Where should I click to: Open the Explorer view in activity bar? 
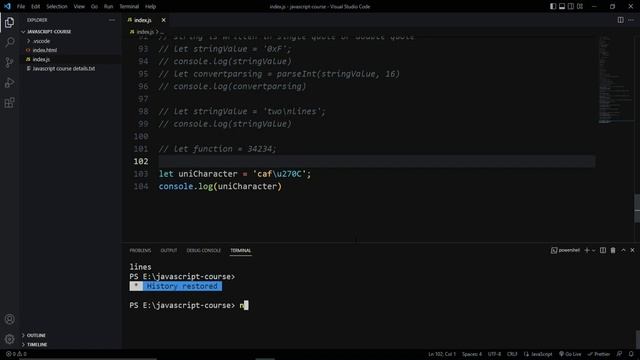9,22
